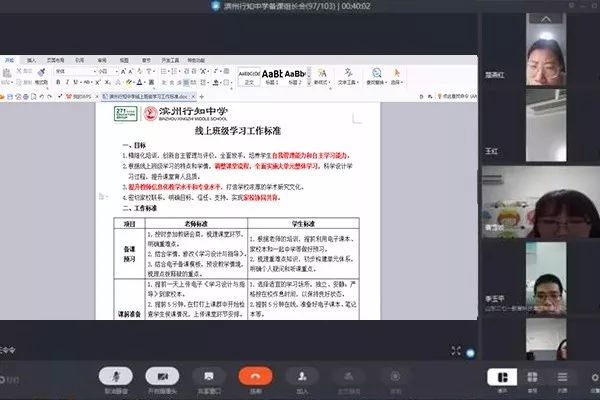This screenshot has width=600, height=400.
Task: Open the 新样式 dropdown
Action: tap(321, 77)
